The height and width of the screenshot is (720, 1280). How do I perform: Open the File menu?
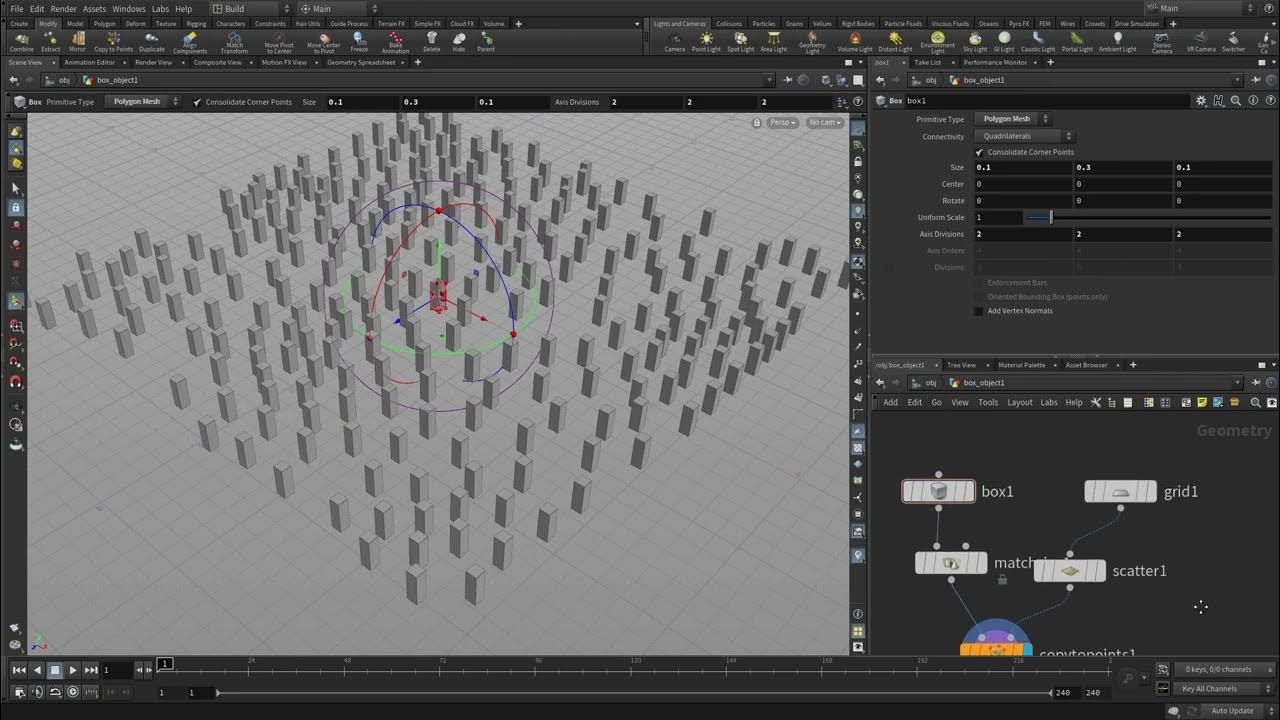pyautogui.click(x=17, y=9)
